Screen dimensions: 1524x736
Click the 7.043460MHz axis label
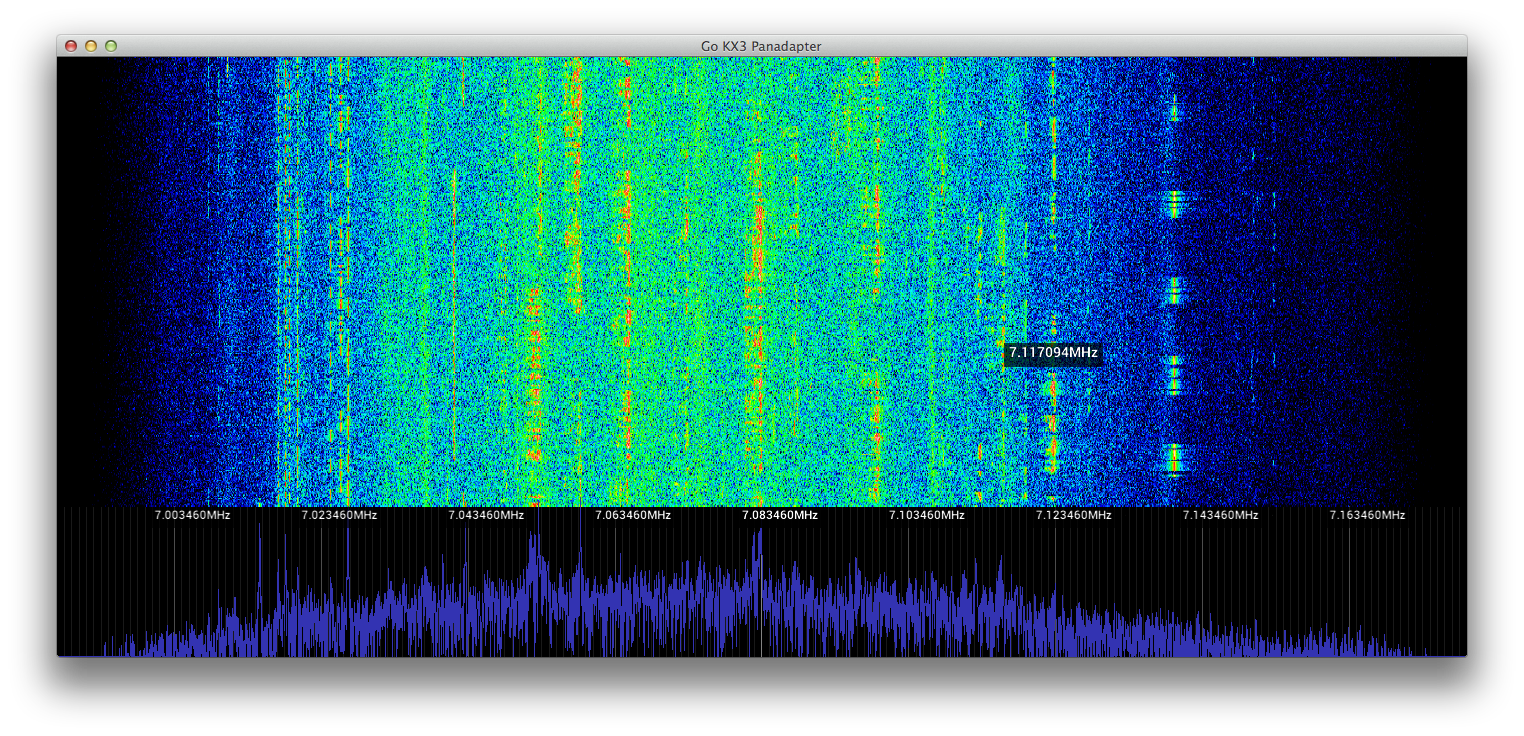(x=486, y=515)
